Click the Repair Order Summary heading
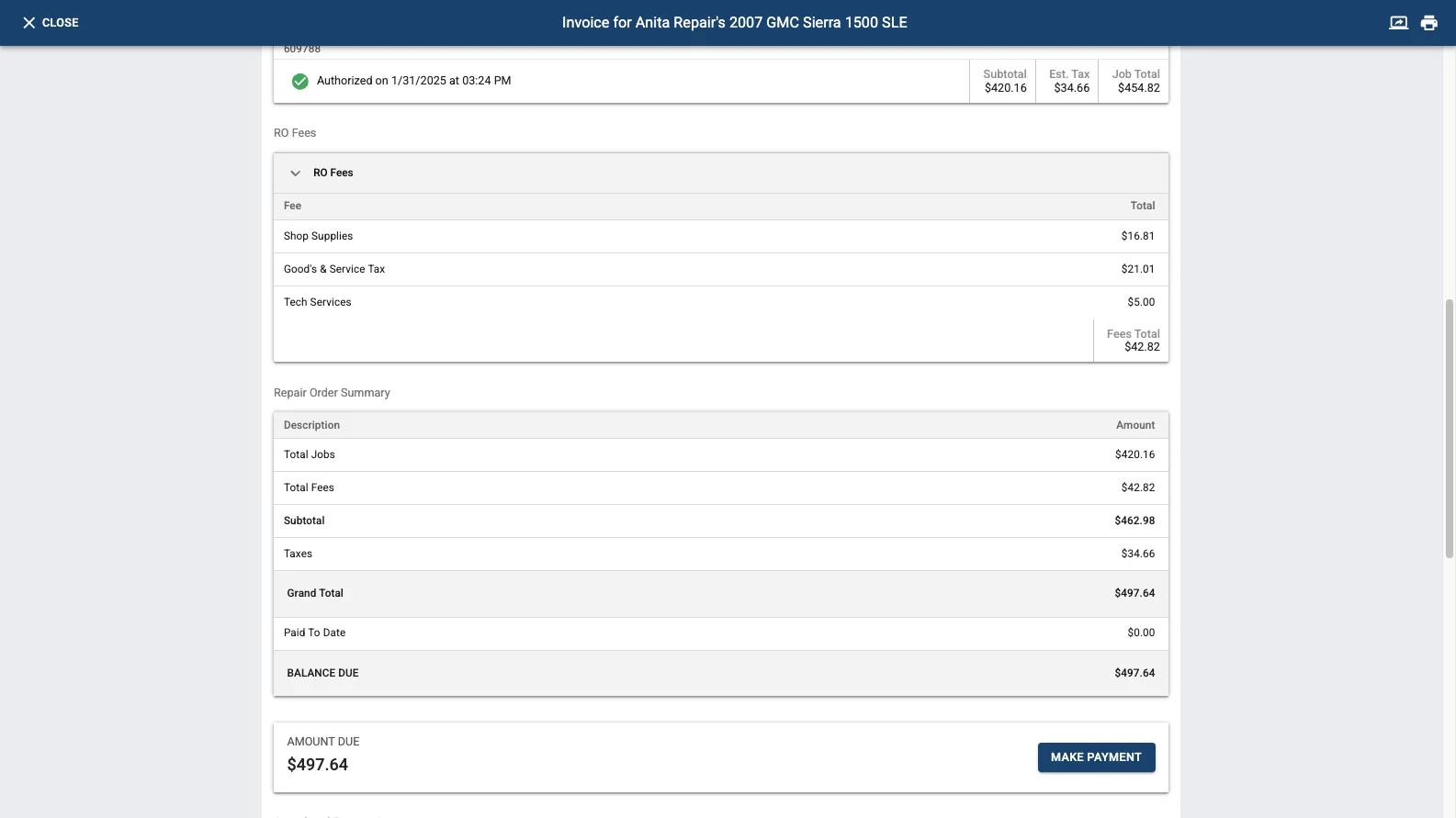 pos(332,393)
